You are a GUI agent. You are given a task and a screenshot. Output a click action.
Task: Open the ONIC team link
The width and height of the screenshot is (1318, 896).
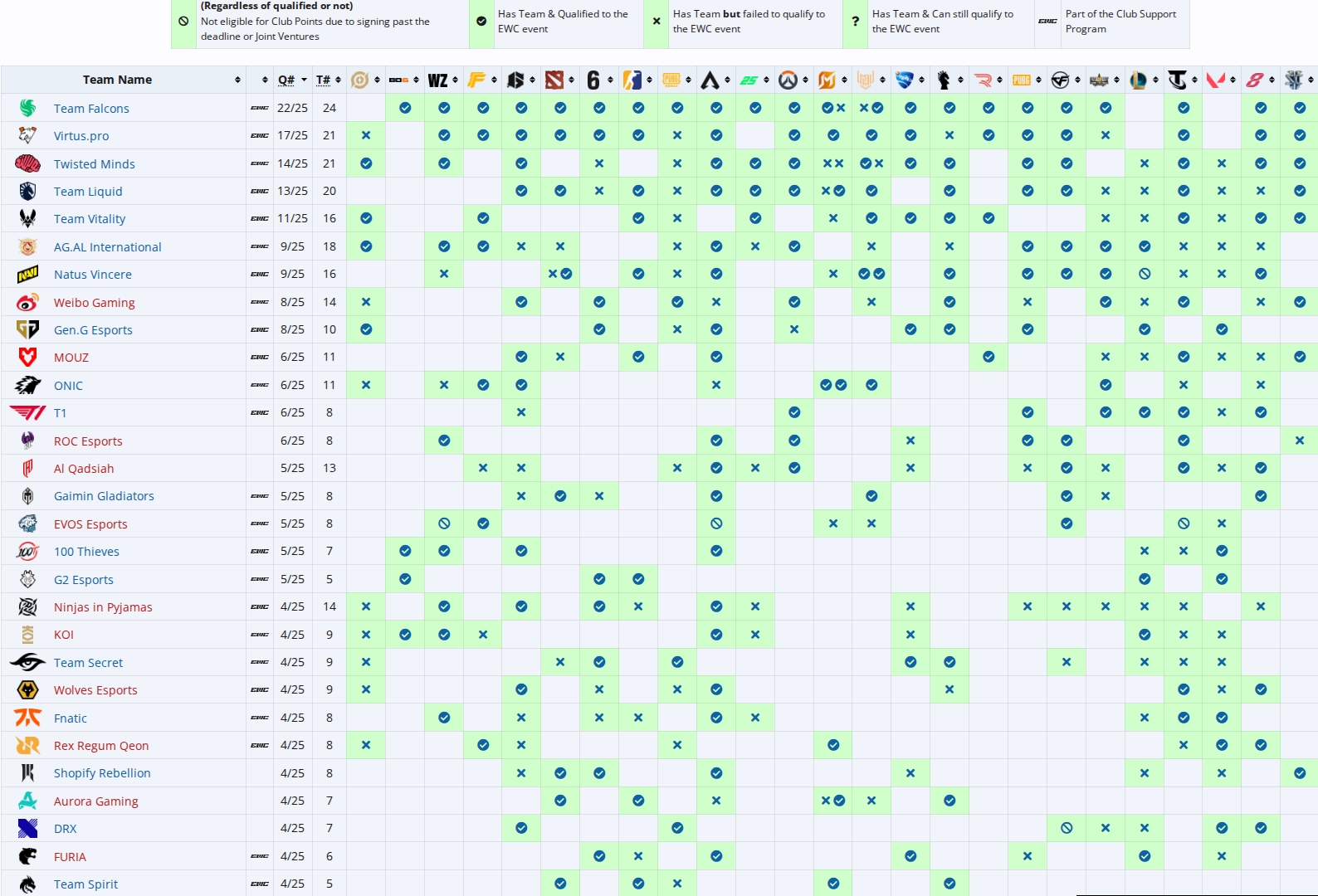(68, 386)
